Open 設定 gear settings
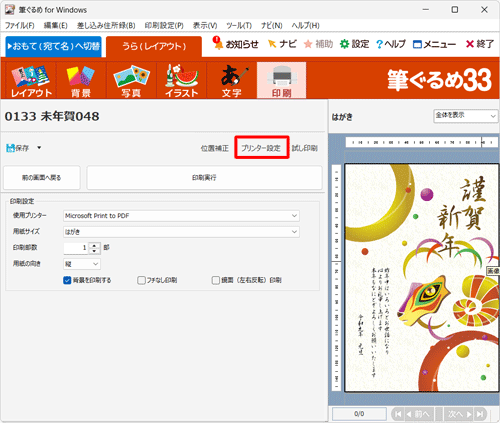500x423 pixels. point(344,44)
